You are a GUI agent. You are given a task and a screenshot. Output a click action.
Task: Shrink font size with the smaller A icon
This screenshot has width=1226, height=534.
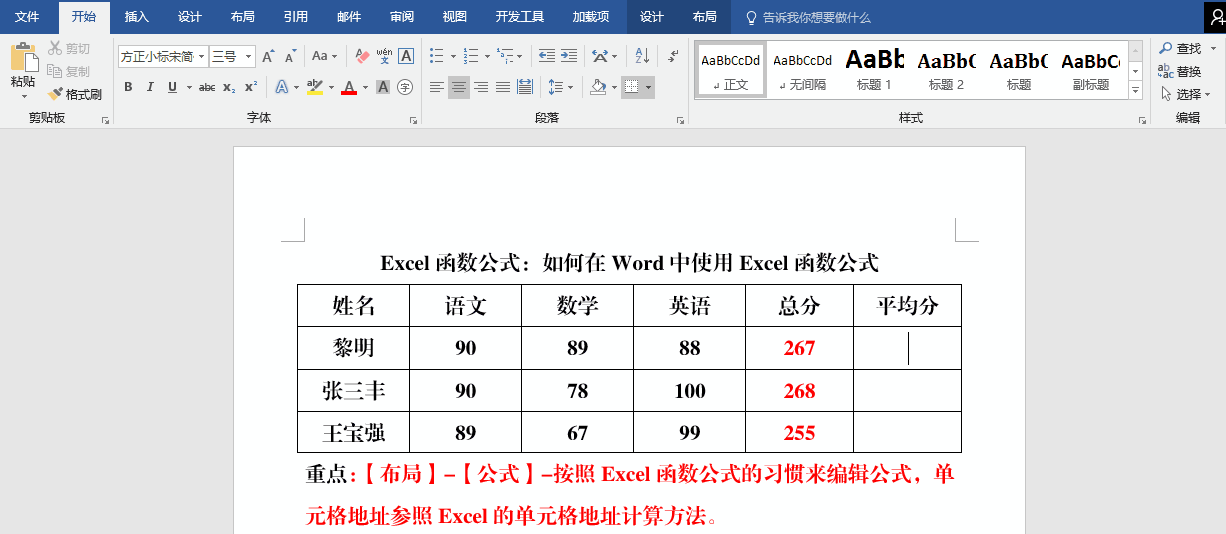(x=290, y=57)
